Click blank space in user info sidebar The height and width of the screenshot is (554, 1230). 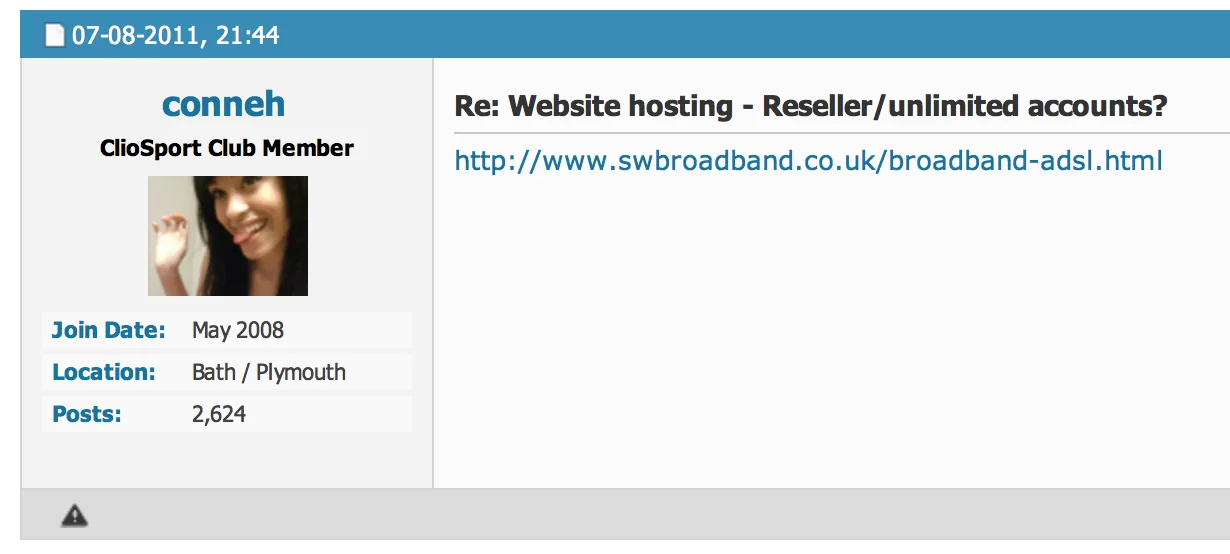(227, 460)
